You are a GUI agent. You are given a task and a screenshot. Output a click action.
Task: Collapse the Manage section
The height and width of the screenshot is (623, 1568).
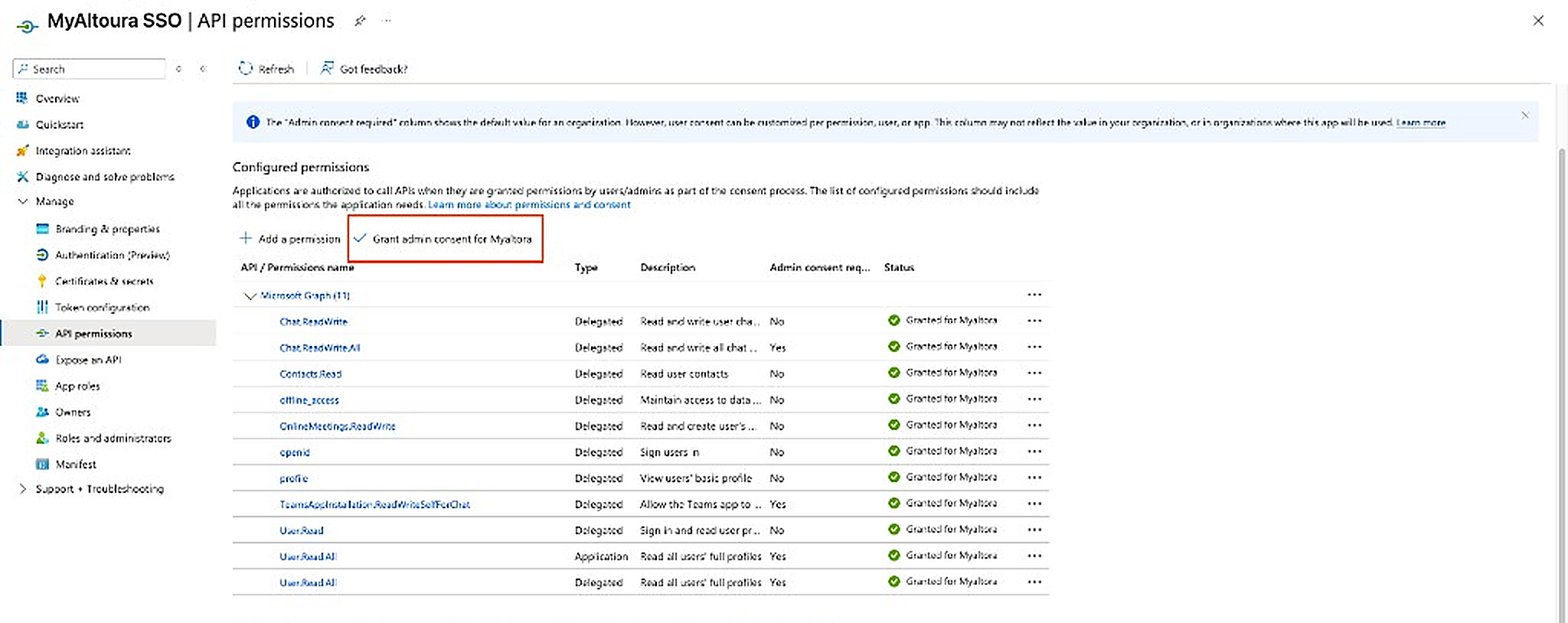(x=23, y=201)
